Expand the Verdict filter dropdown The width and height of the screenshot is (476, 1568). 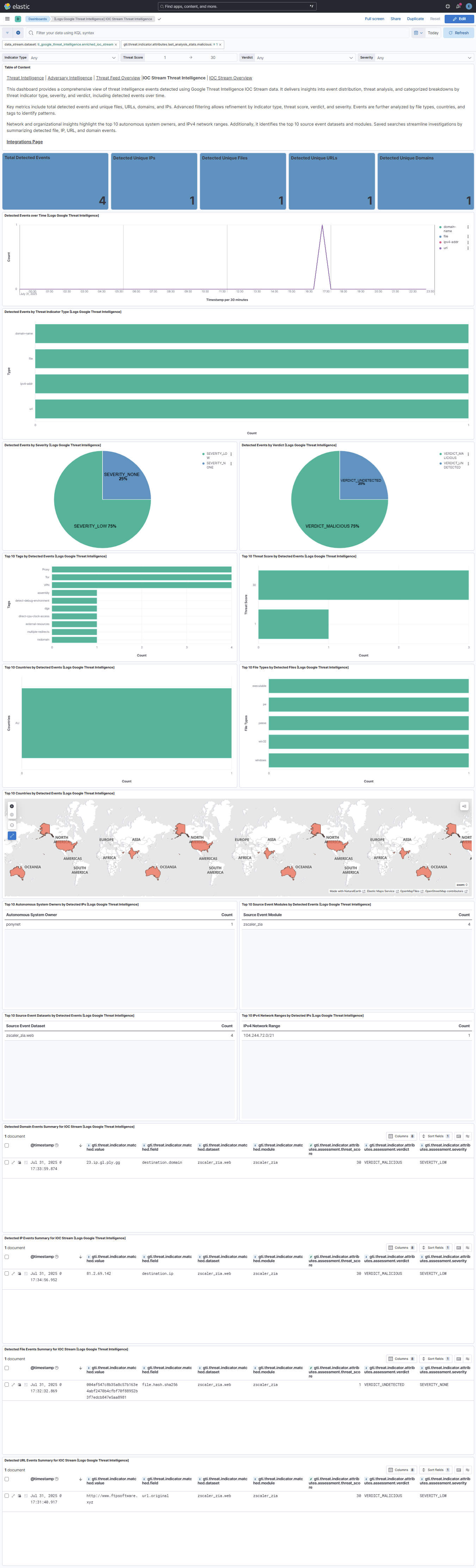tap(304, 58)
